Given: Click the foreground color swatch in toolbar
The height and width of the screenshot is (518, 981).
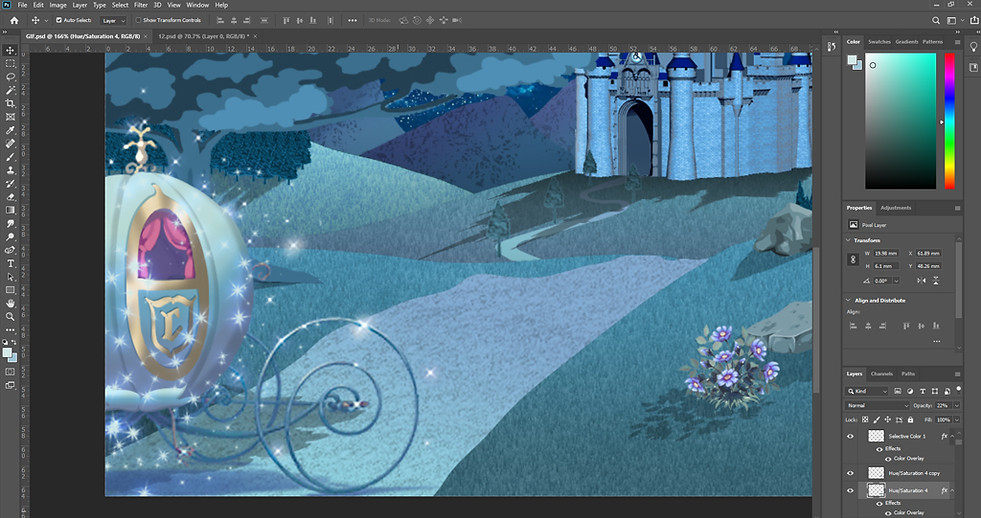Looking at the screenshot, I should click(x=7, y=353).
